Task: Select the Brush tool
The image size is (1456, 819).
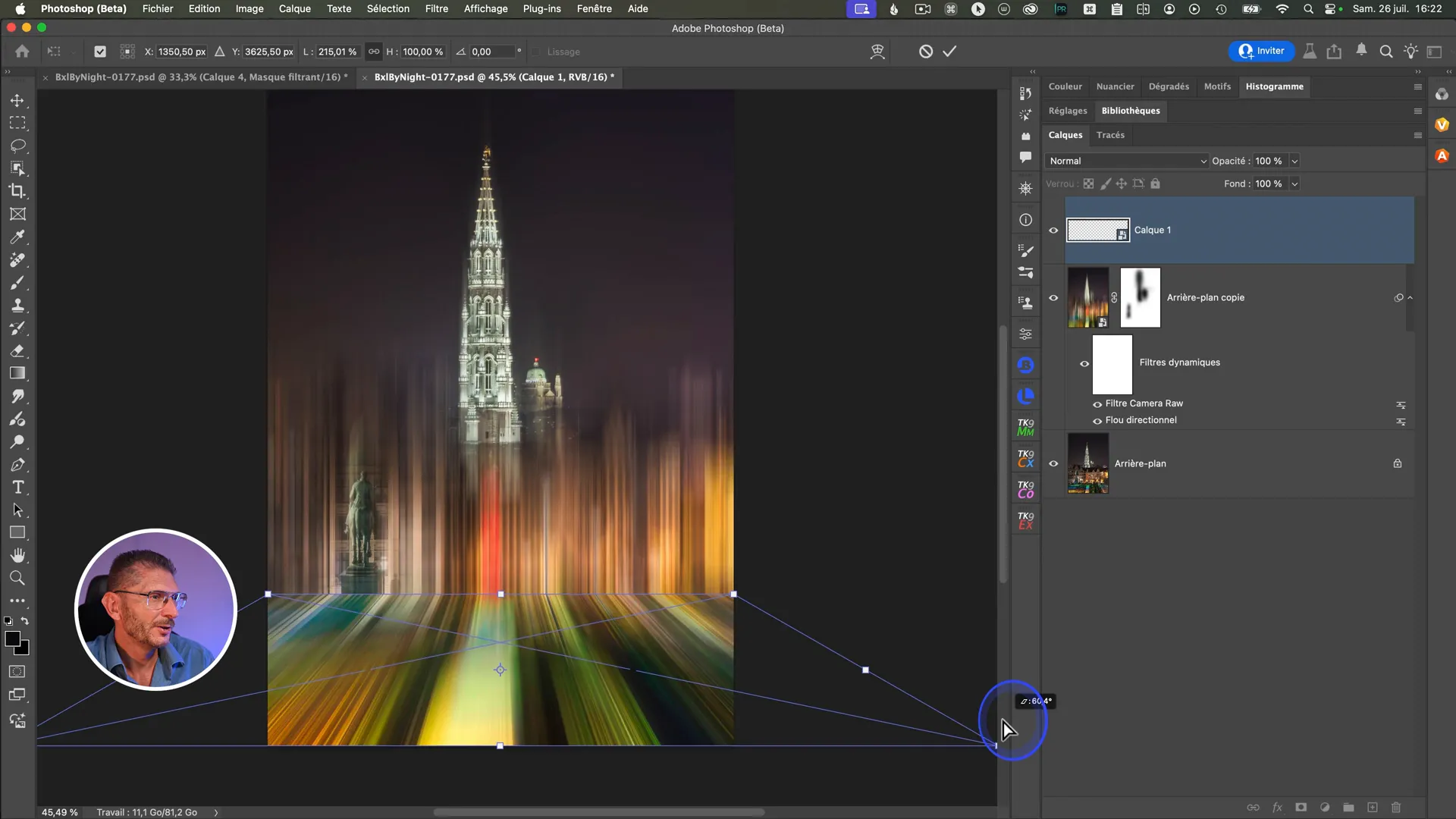Action: 17,282
